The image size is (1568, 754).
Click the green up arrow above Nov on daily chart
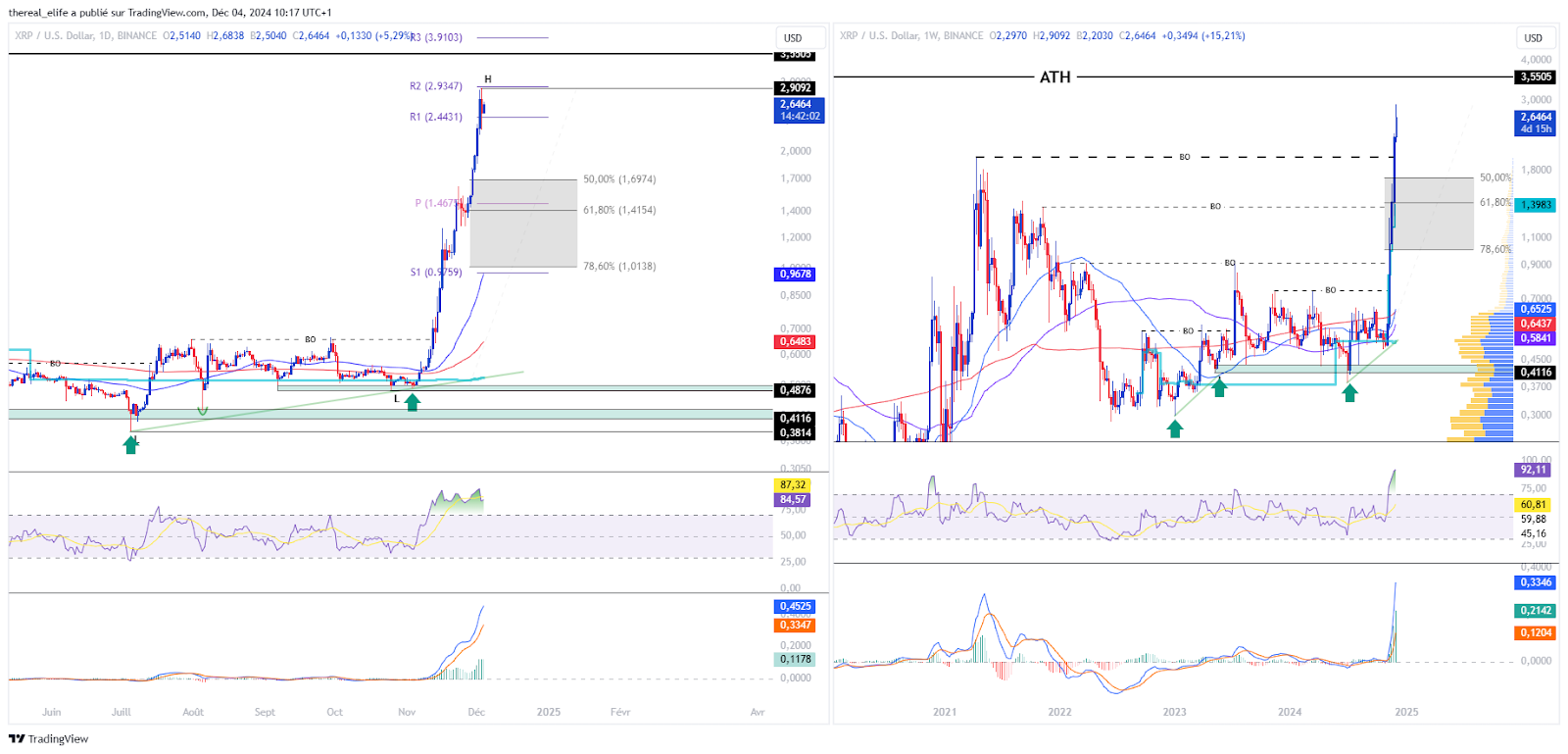413,401
